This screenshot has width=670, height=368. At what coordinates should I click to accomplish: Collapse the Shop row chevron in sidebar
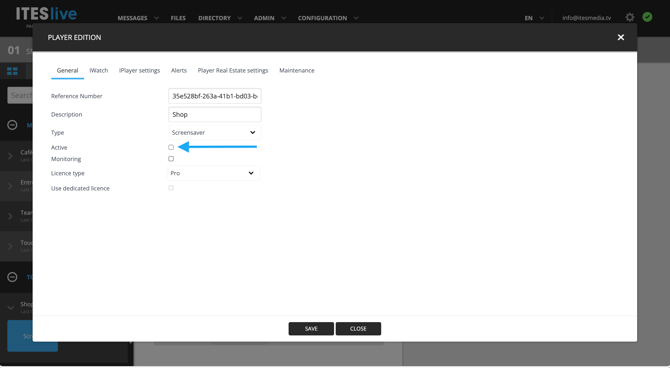click(x=10, y=307)
